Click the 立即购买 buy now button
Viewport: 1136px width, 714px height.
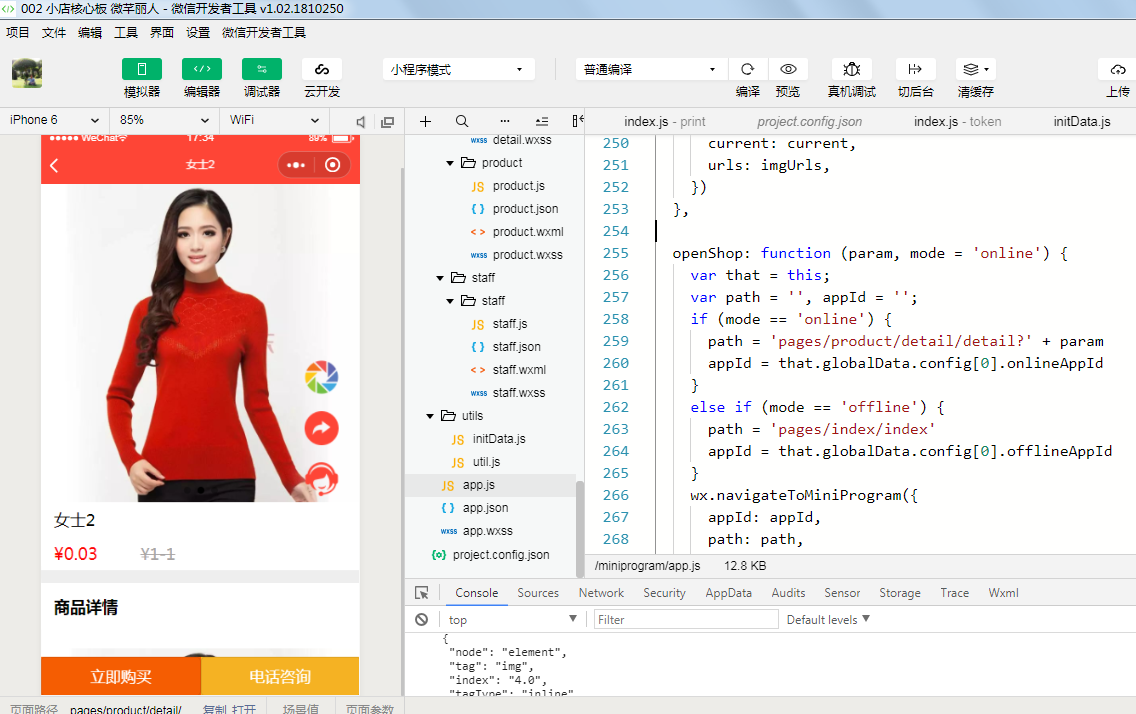(121, 677)
